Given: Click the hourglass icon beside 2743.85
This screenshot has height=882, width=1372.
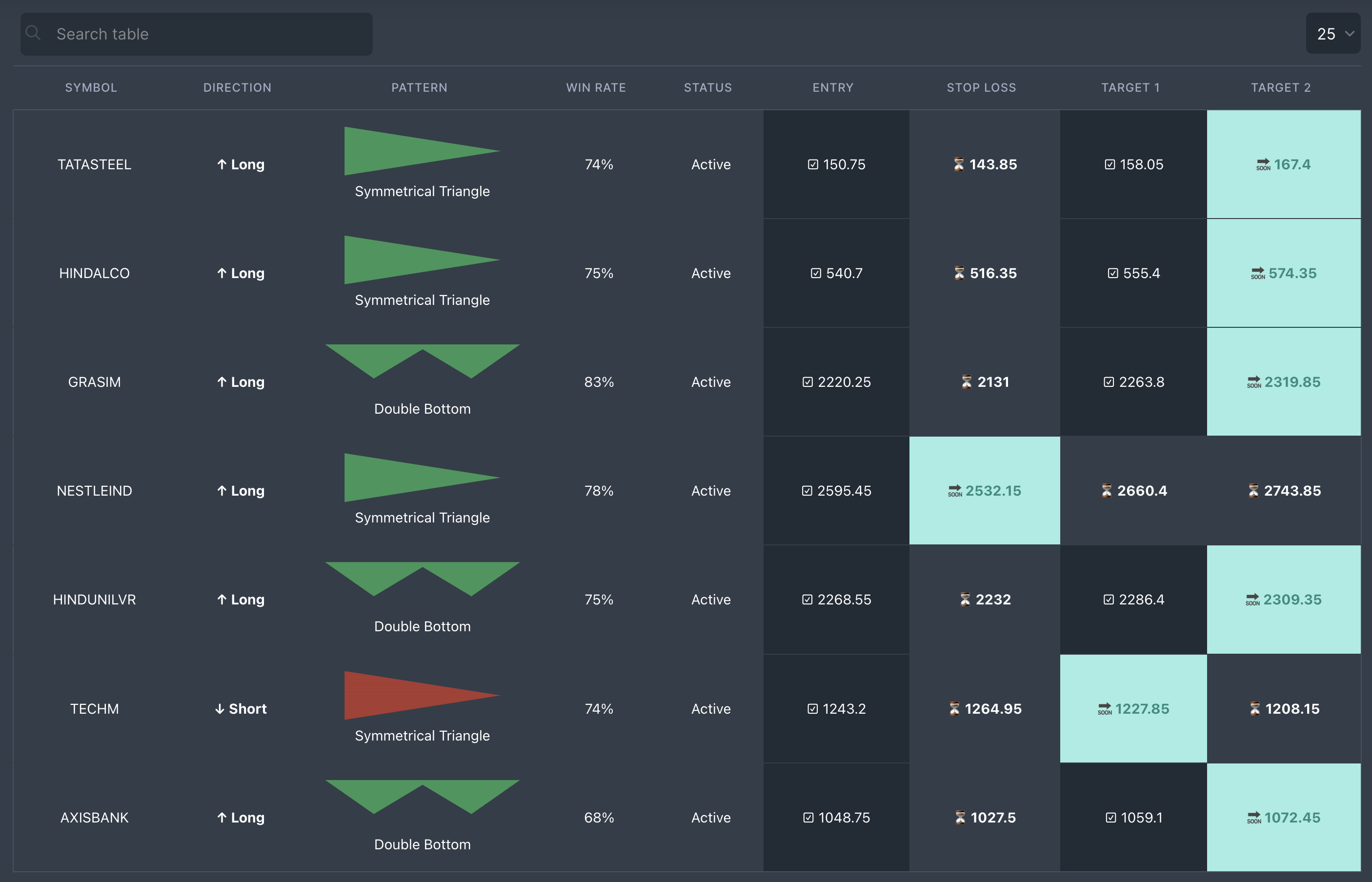Looking at the screenshot, I should (x=1253, y=491).
